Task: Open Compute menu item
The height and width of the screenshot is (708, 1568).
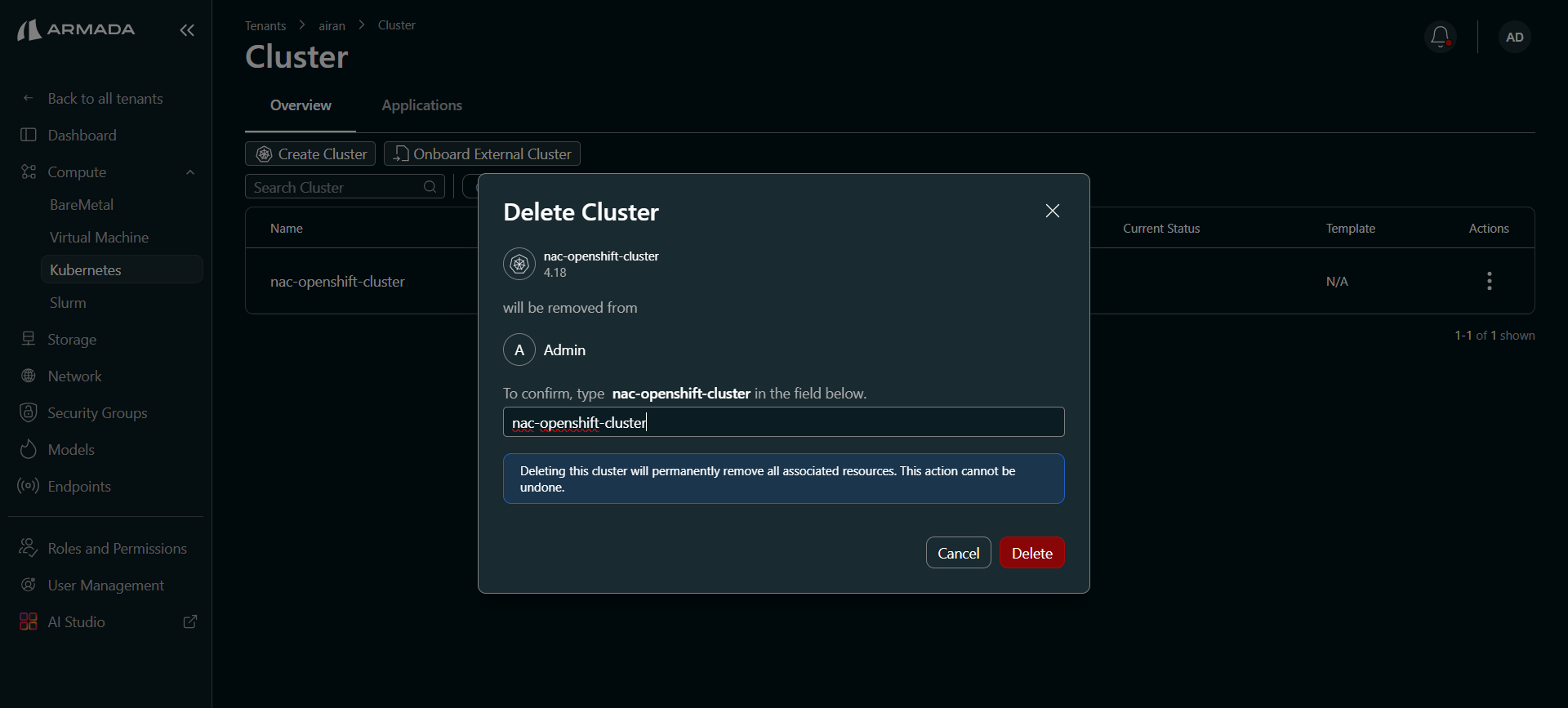Action: point(77,172)
